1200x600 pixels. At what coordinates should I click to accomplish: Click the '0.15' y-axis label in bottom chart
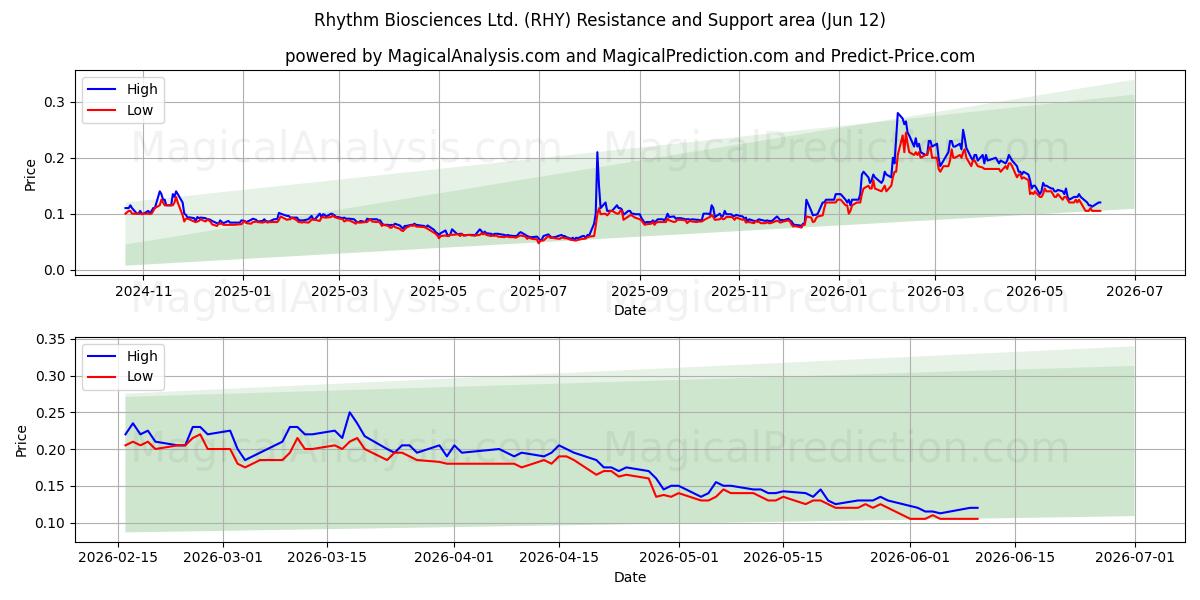[x=50, y=487]
